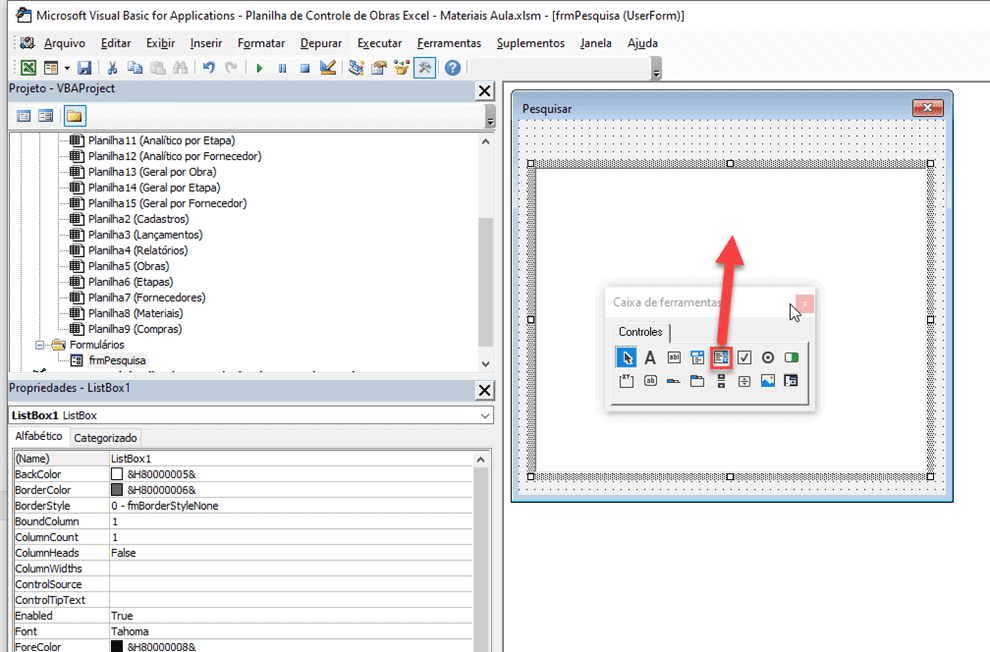The width and height of the screenshot is (990, 652).
Task: Click View Code in the Project panel
Action: click(23, 116)
